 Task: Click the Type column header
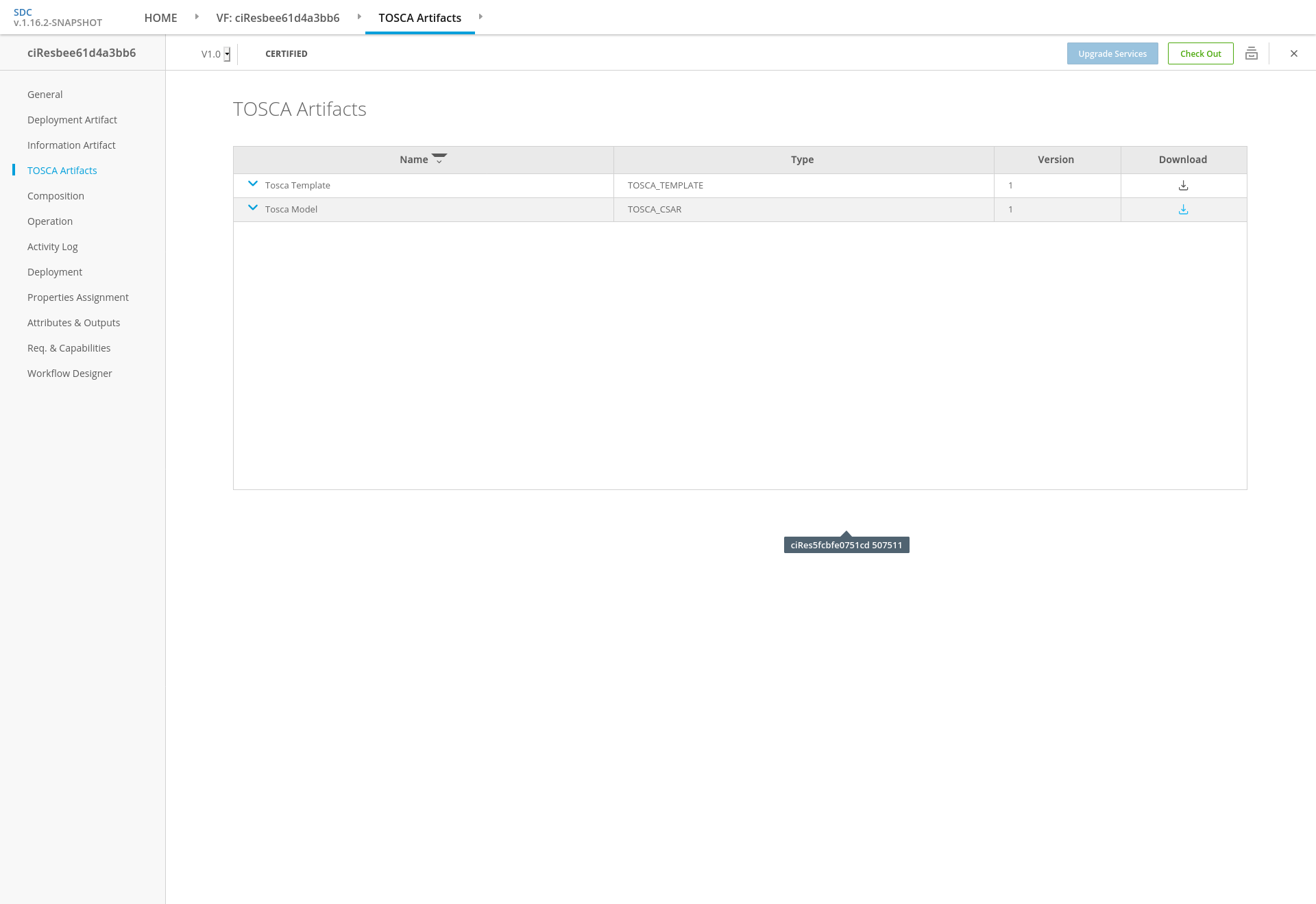[802, 160]
